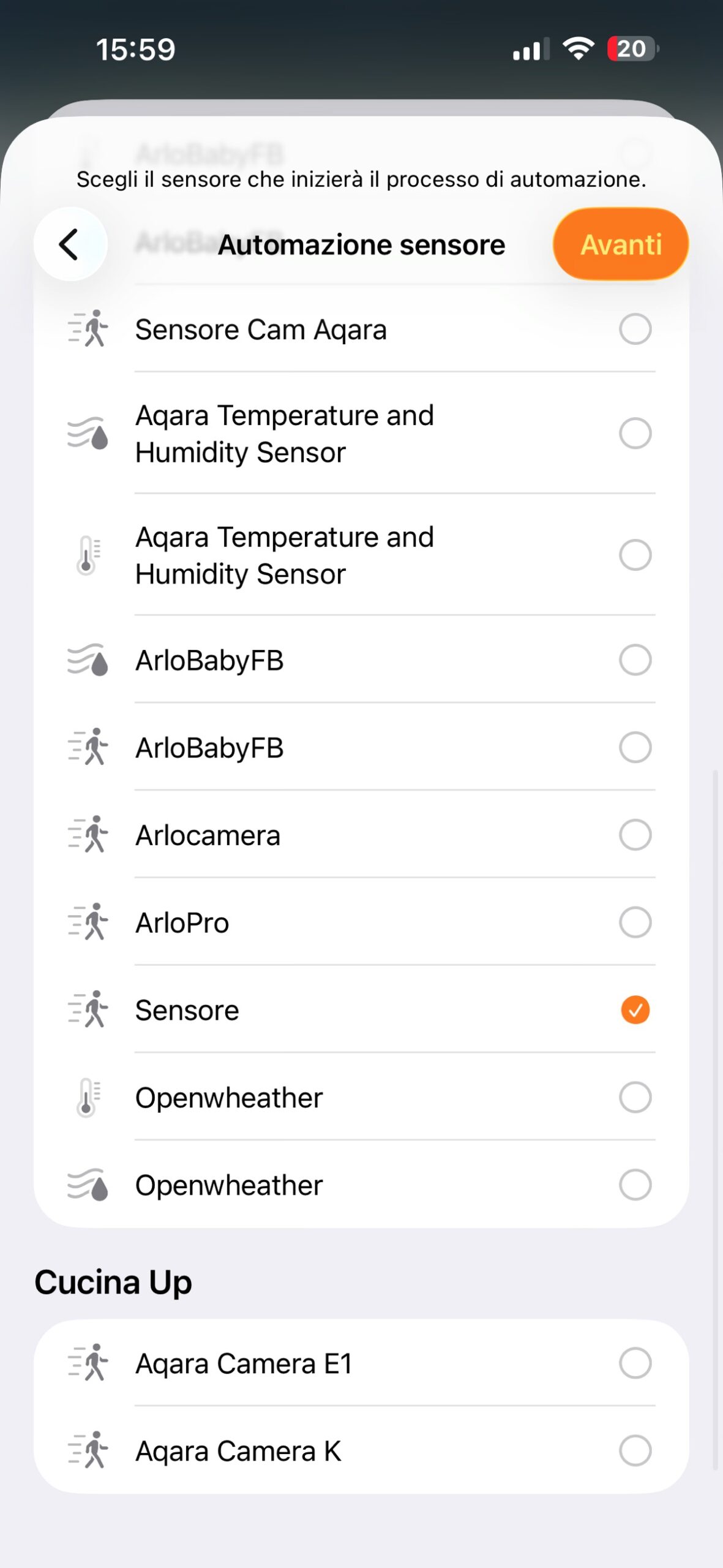This screenshot has height=1568, width=723.
Task: Tap motion icon beside Arlocamera
Action: pyautogui.click(x=88, y=835)
